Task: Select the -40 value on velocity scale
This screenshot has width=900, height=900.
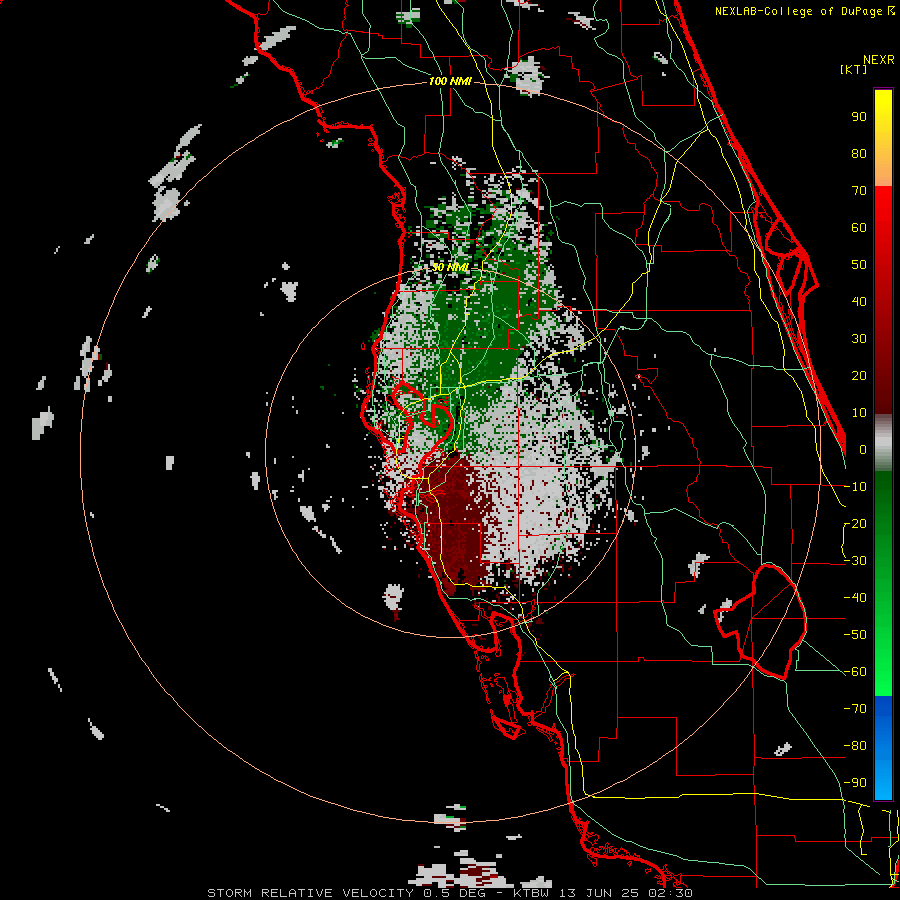Action: (855, 598)
